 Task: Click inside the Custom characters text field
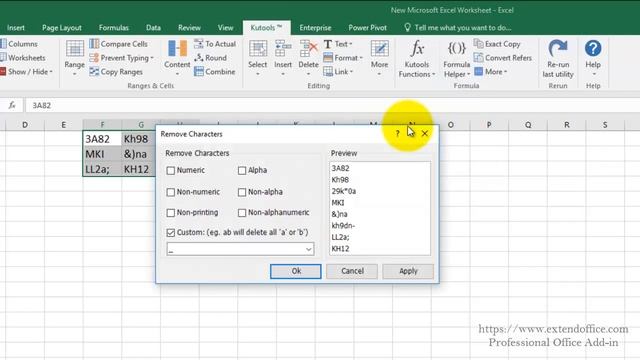(236, 249)
